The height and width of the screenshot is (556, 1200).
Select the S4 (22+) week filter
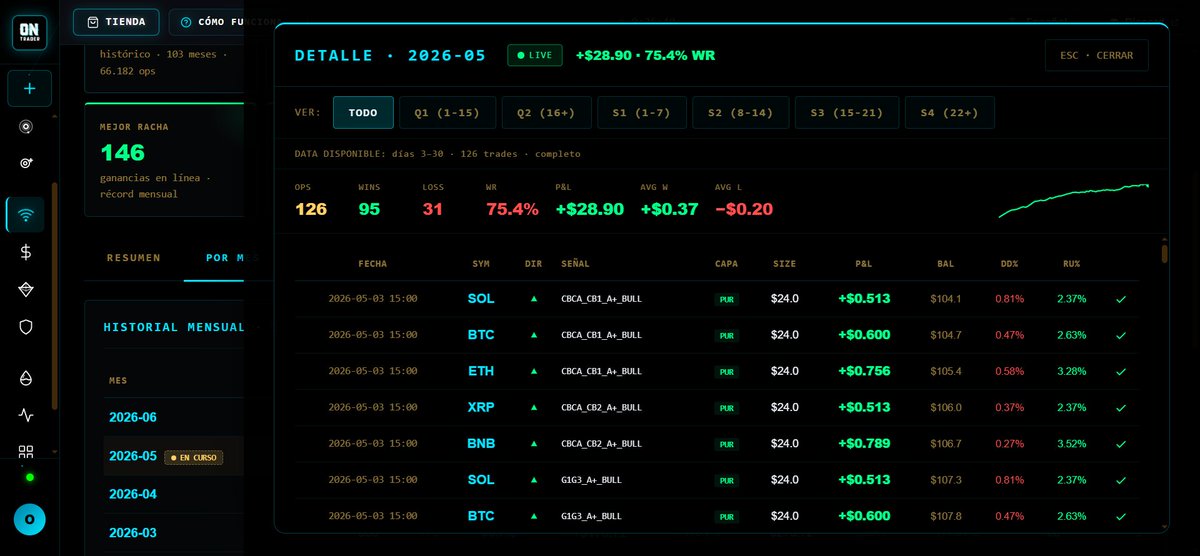click(x=950, y=113)
